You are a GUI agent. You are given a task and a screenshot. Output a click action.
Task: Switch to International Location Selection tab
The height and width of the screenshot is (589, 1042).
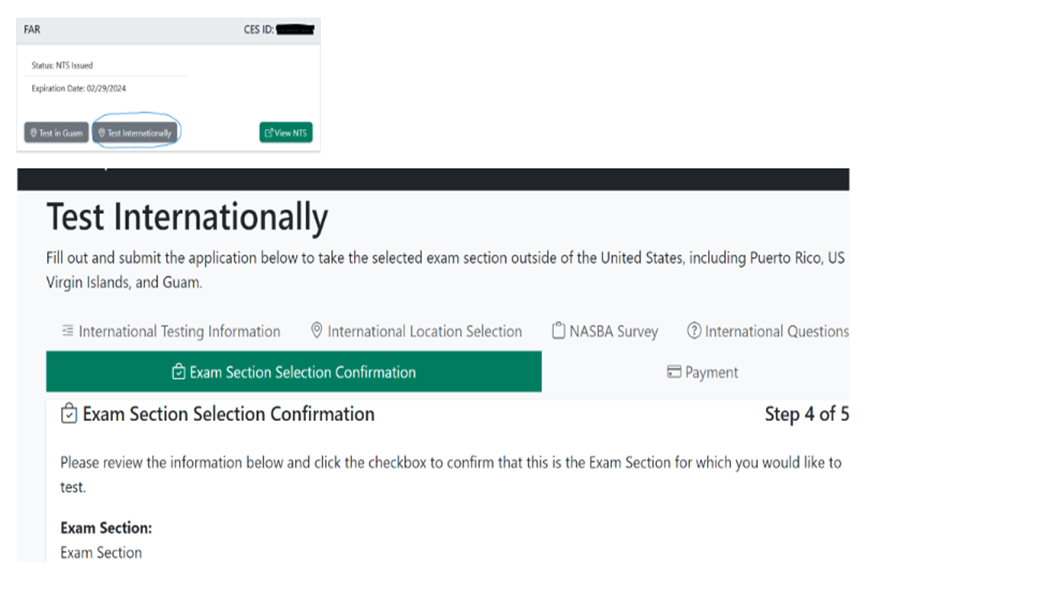tap(424, 331)
